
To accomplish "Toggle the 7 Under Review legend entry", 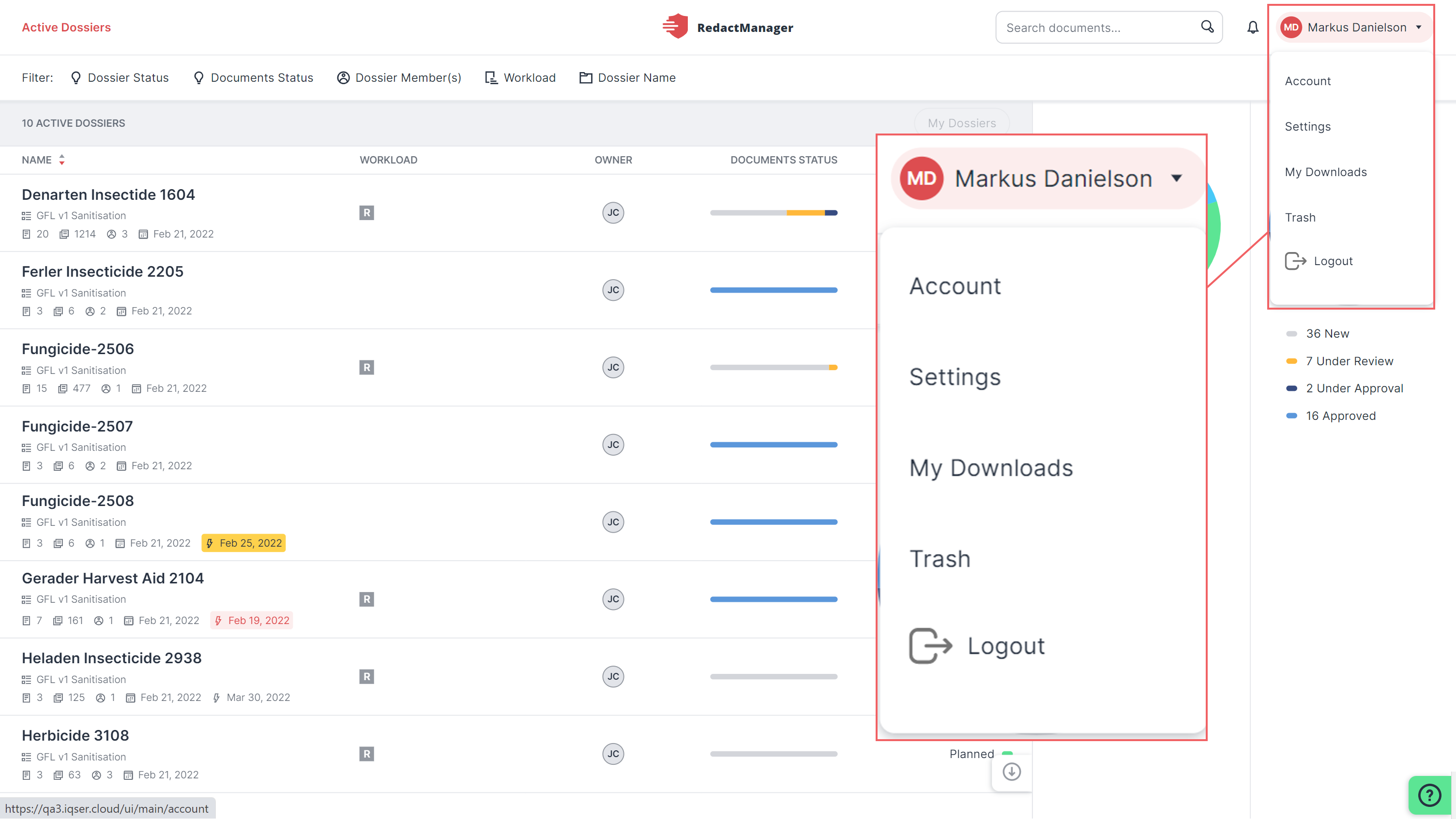I will click(x=1340, y=361).
